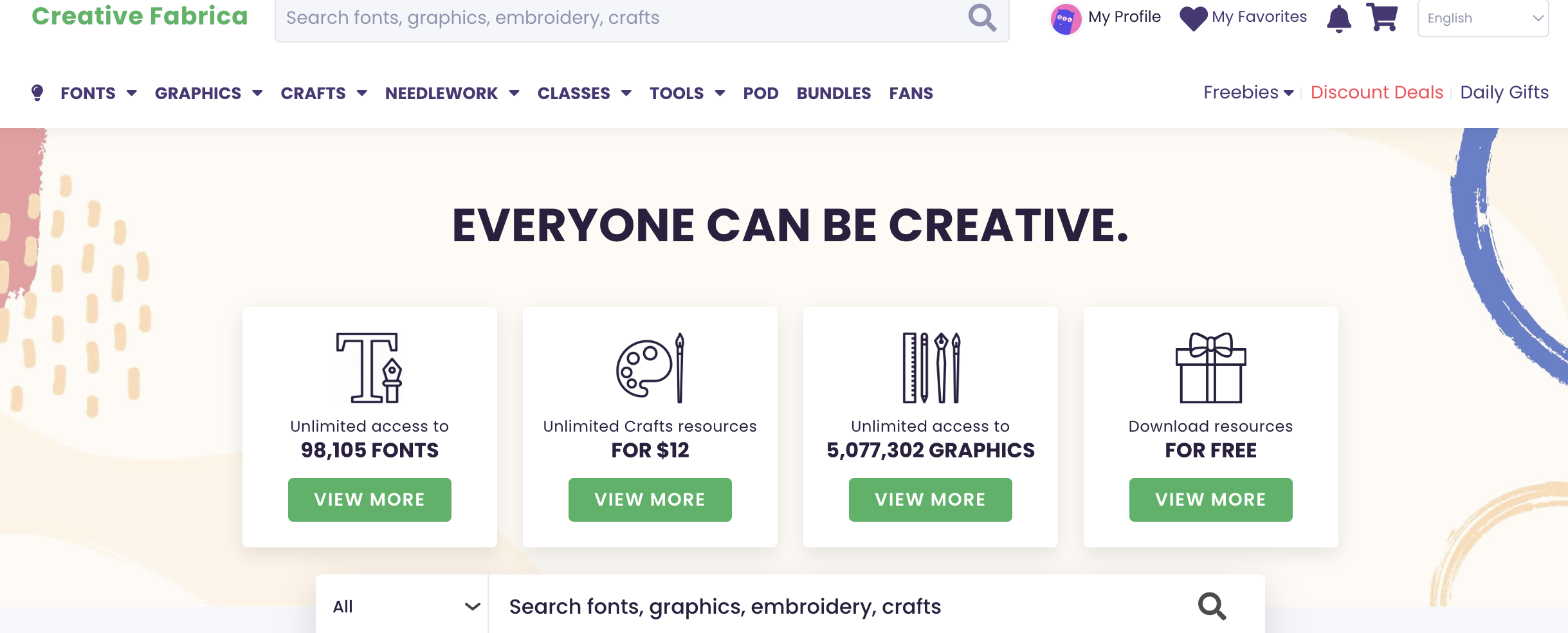Open the shopping cart icon
Screen dimensions: 1568x633
(1382, 17)
